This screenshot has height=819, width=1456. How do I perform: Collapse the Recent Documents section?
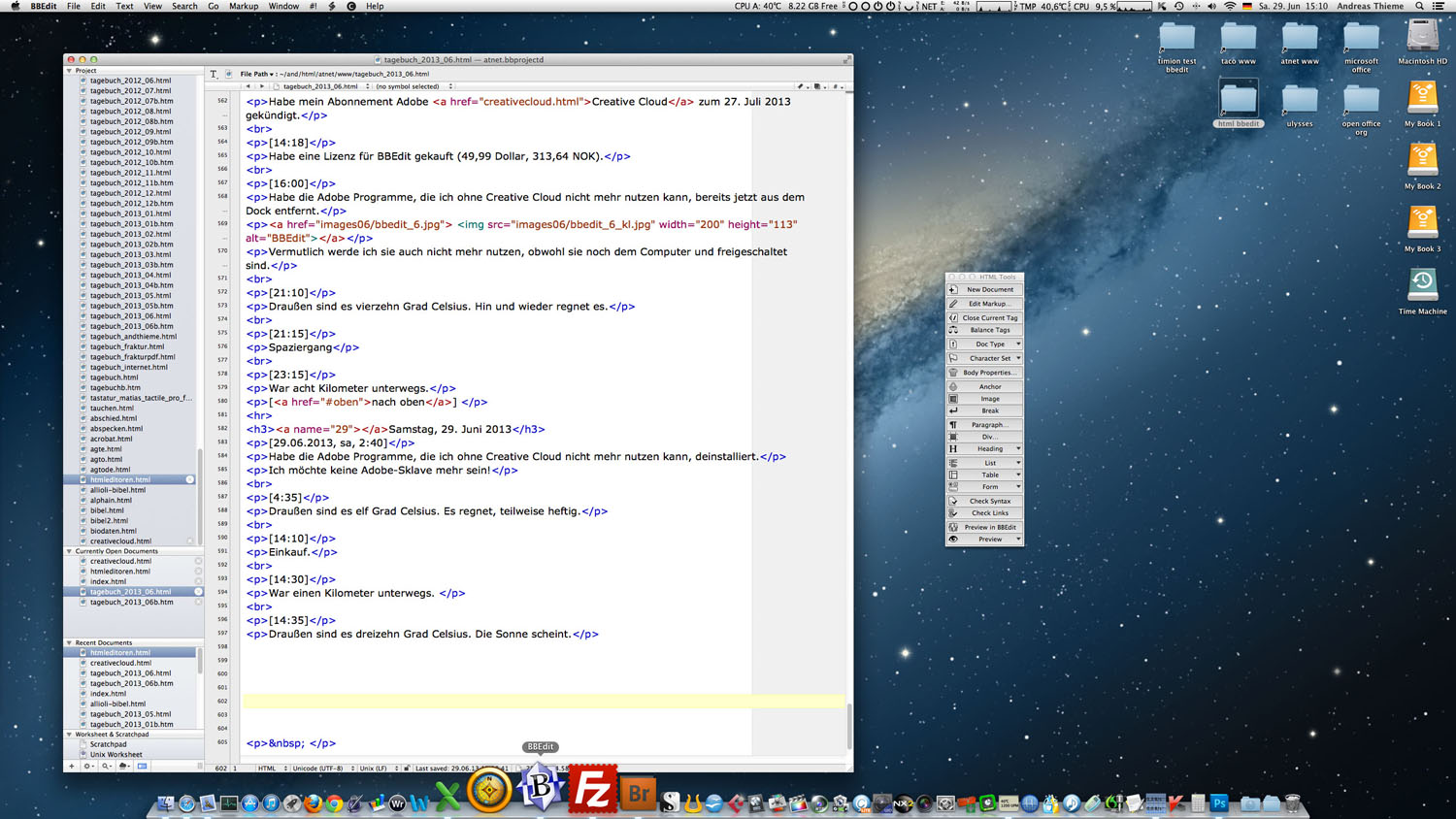point(69,642)
